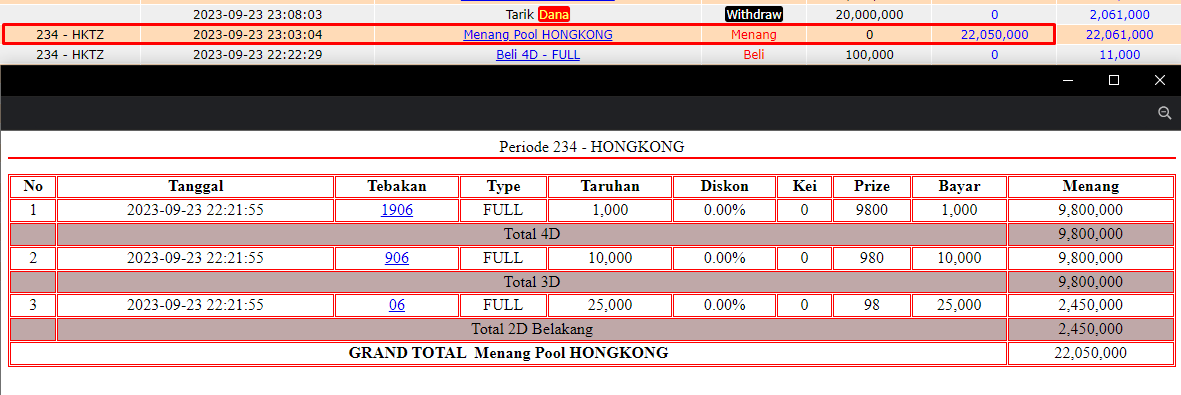
Task: Click the red Beli status text
Action: (754, 55)
